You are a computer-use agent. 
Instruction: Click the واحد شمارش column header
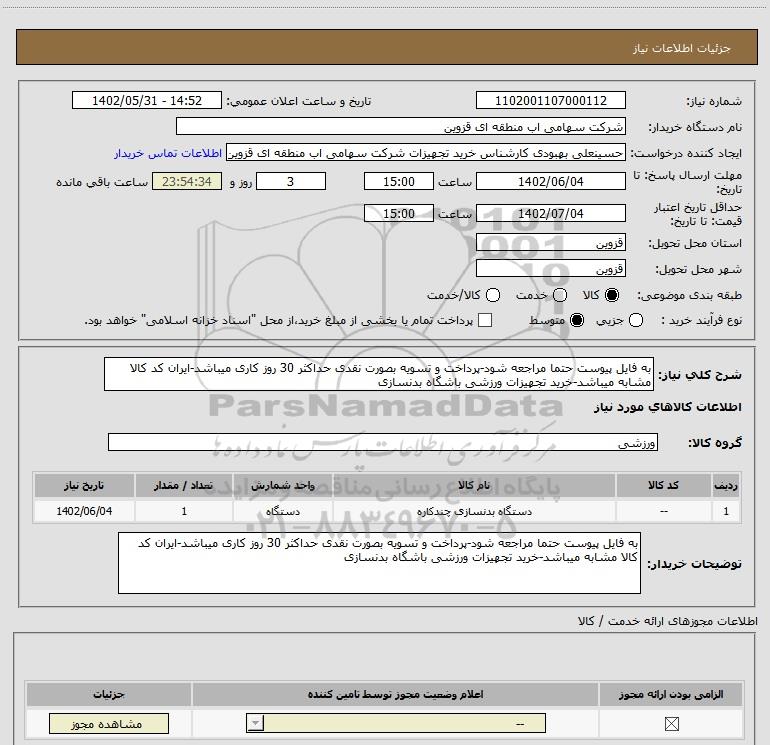click(283, 485)
